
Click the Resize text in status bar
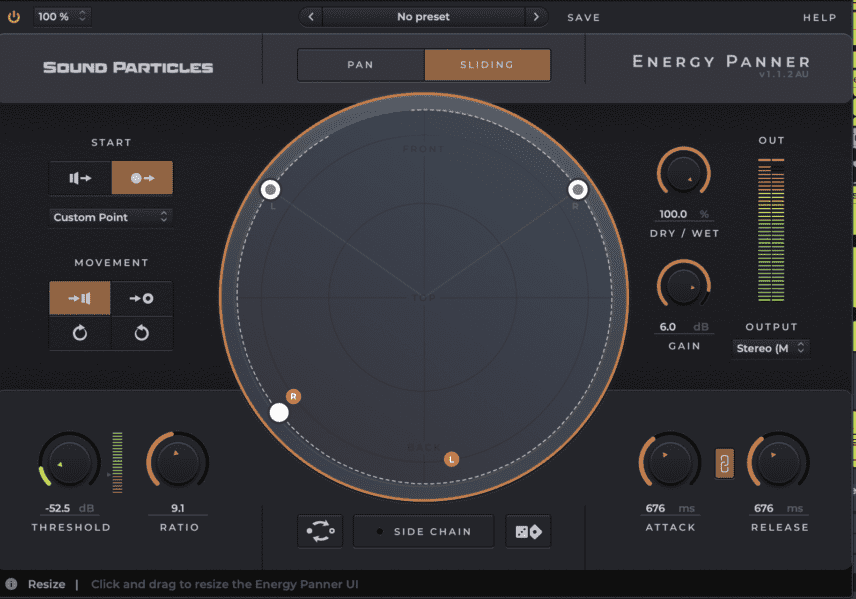tap(46, 584)
